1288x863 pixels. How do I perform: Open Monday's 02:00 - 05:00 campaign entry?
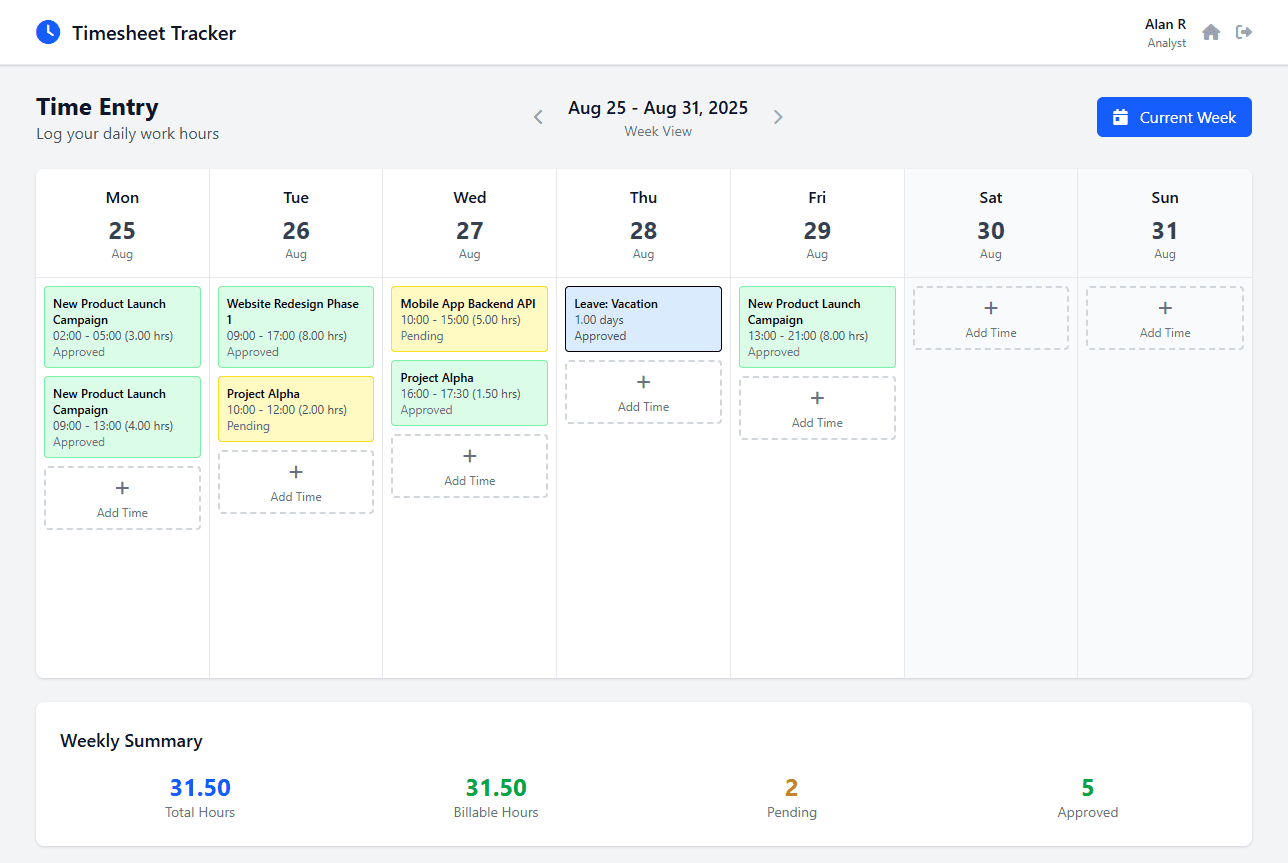tap(122, 327)
